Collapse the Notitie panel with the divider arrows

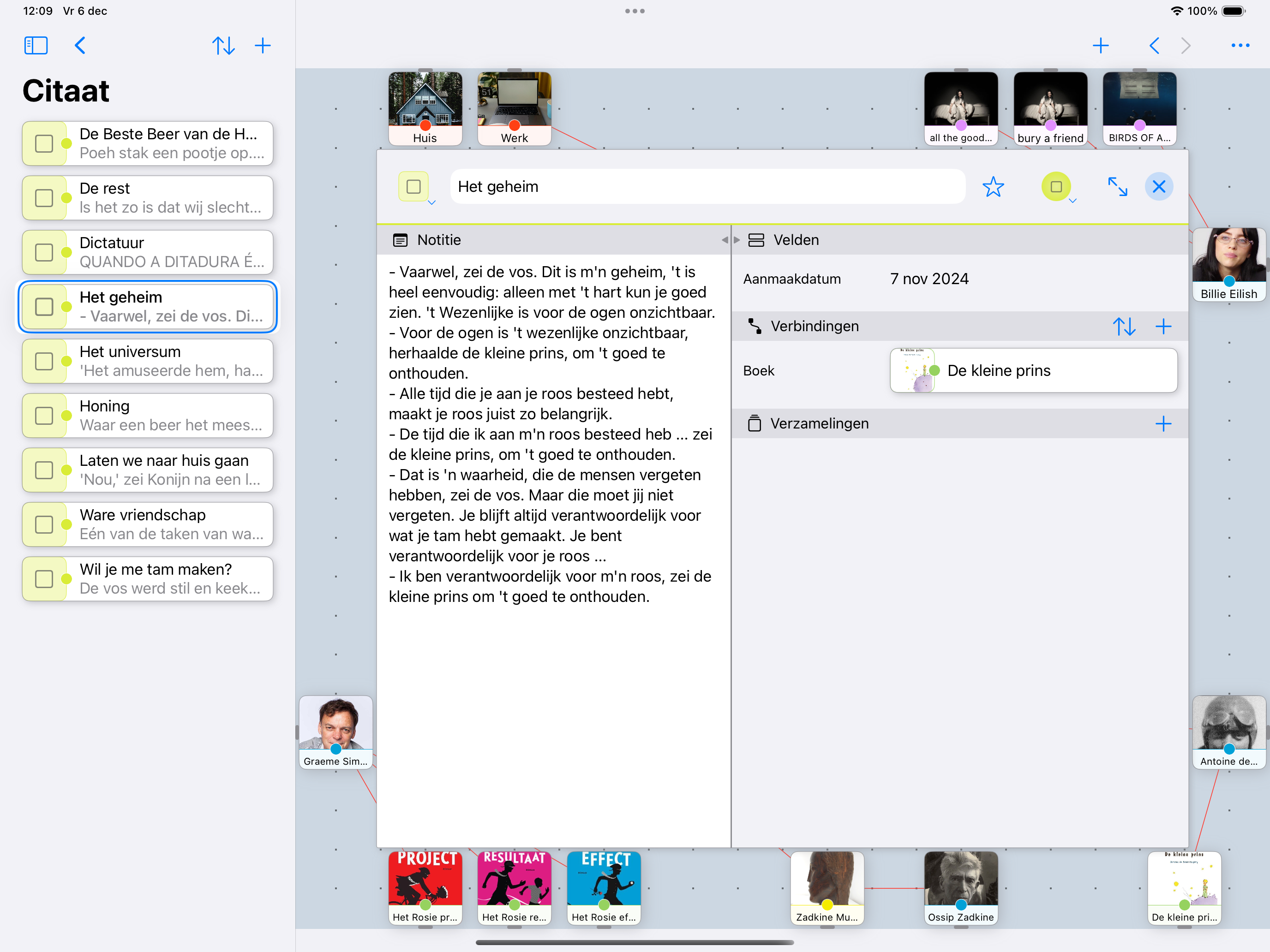pos(725,240)
